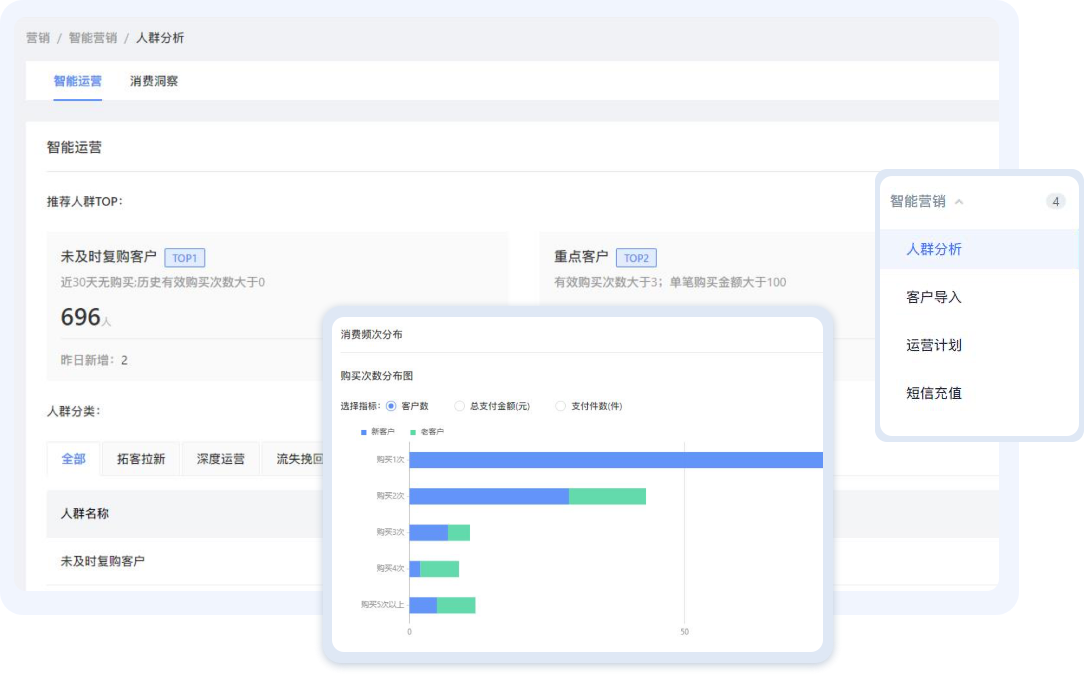Open the 智能运营 tab

pyautogui.click(x=77, y=81)
